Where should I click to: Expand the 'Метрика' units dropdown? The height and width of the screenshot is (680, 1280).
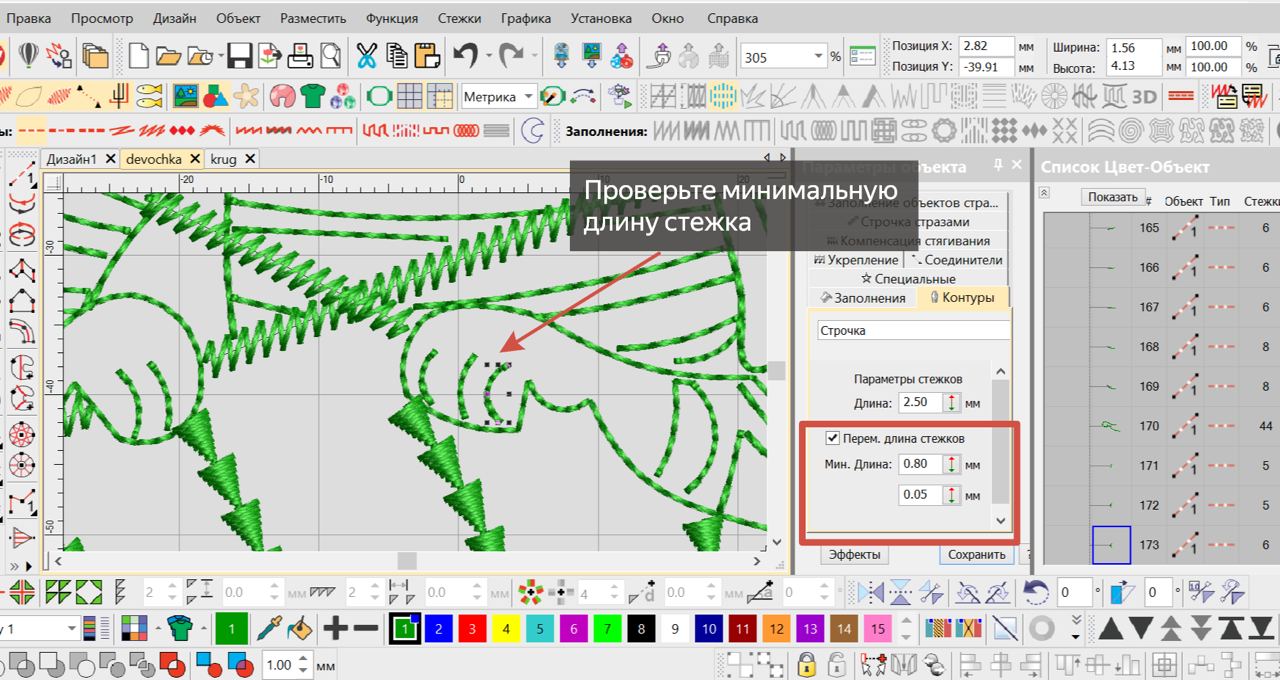tap(528, 97)
